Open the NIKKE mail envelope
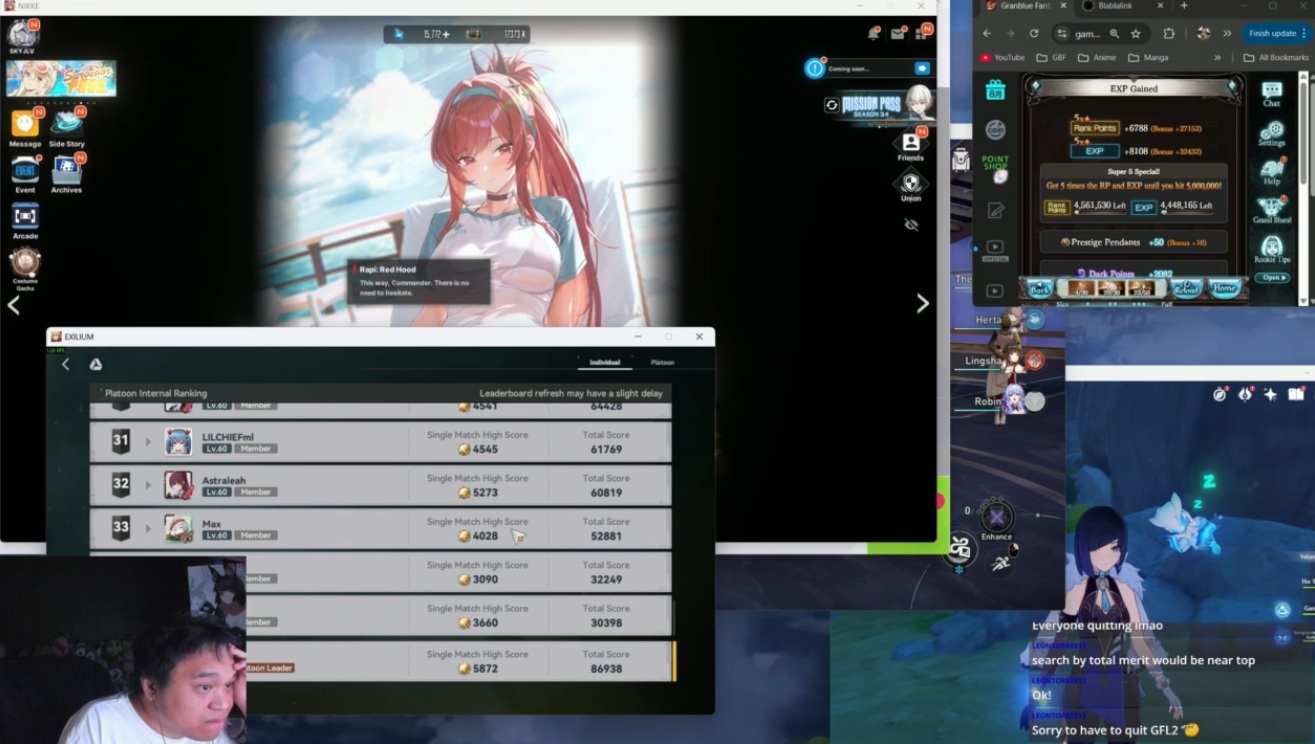Viewport: 1315px width, 744px height. (x=897, y=34)
